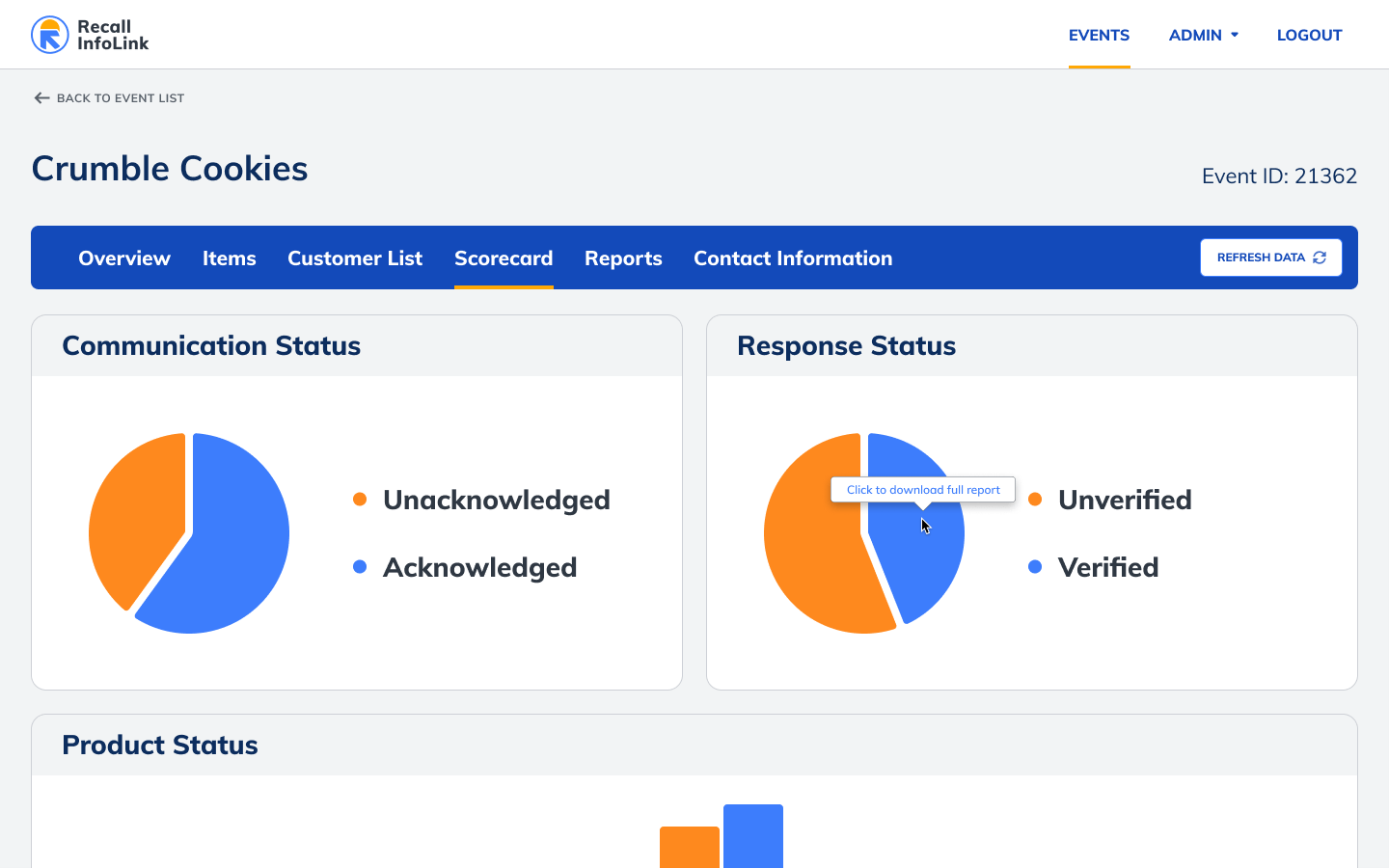
Task: Log out using the Logout link
Action: point(1309,36)
